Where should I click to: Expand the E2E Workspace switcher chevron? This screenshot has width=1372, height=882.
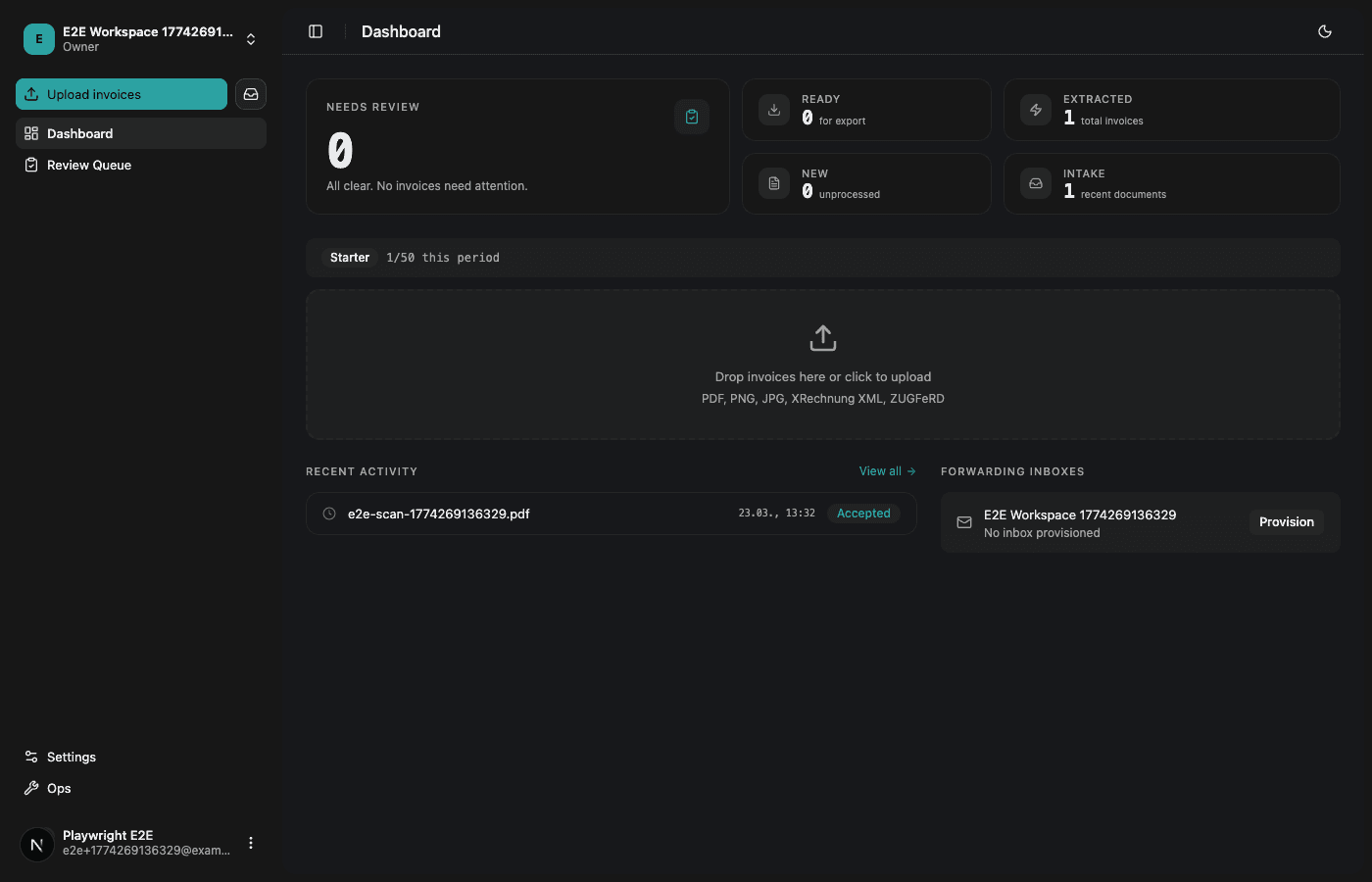251,38
